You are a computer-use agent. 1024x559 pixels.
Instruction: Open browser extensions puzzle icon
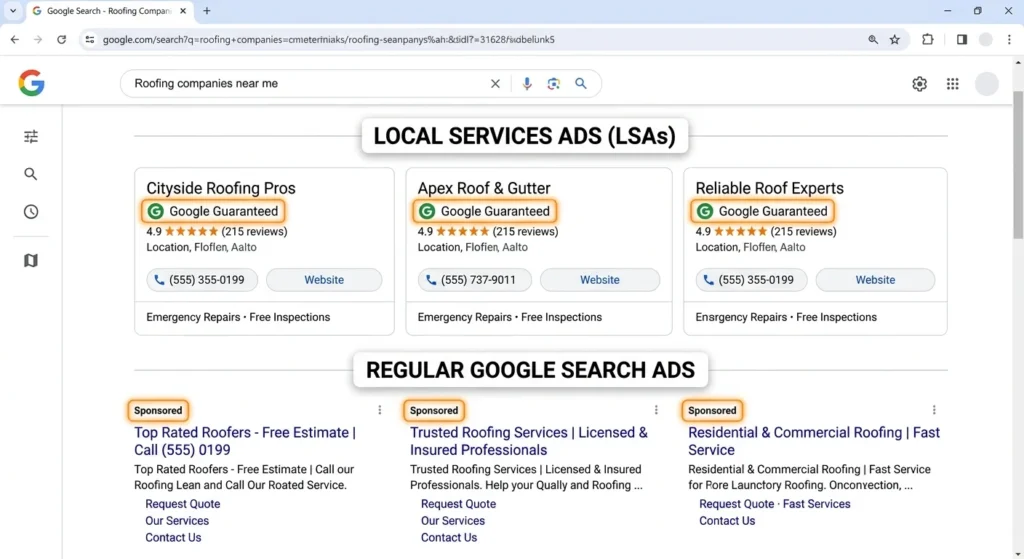927,39
